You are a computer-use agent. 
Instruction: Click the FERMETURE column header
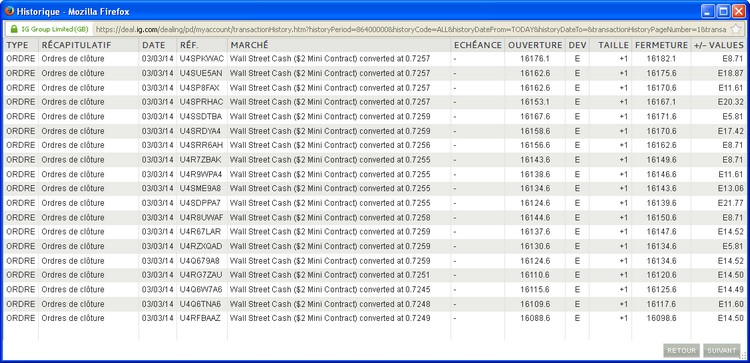pos(662,45)
